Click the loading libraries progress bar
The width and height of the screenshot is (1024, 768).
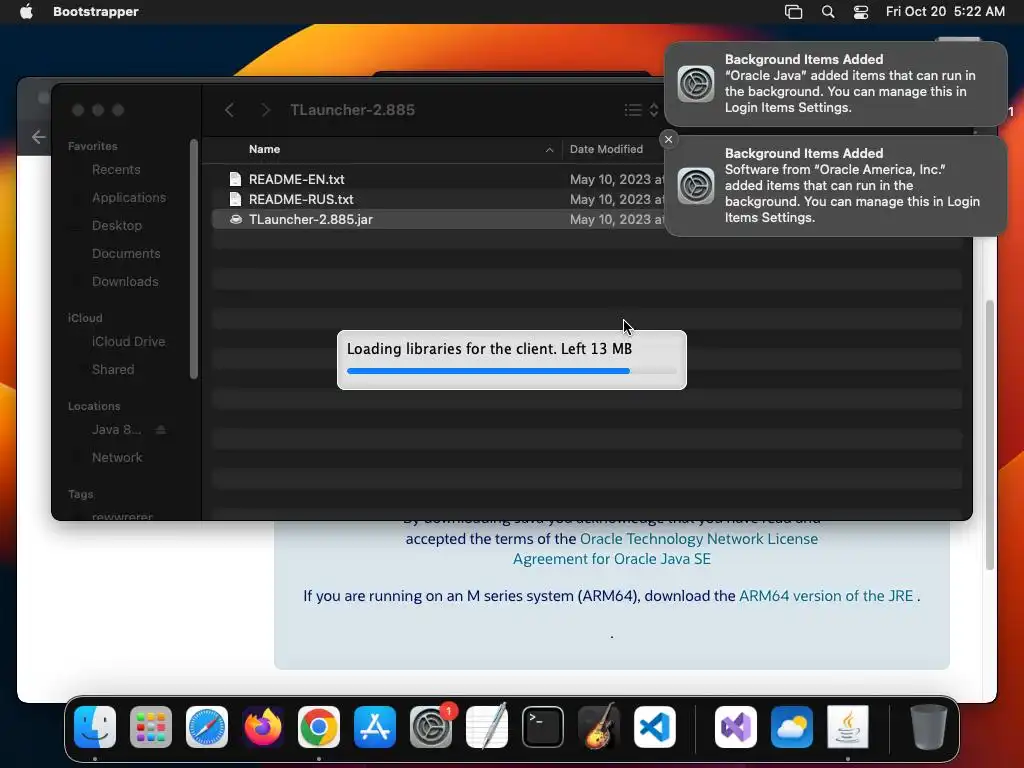(x=511, y=371)
